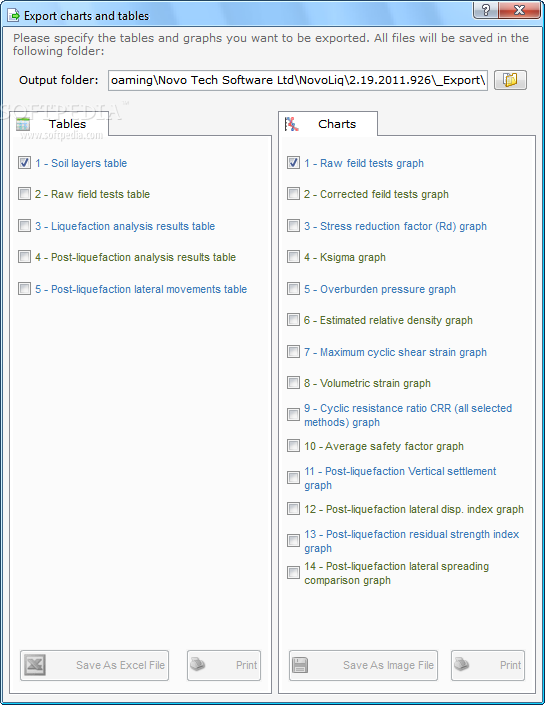
Task: Uncheck Raw feild tests graph checkbox
Action: pyautogui.click(x=293, y=162)
